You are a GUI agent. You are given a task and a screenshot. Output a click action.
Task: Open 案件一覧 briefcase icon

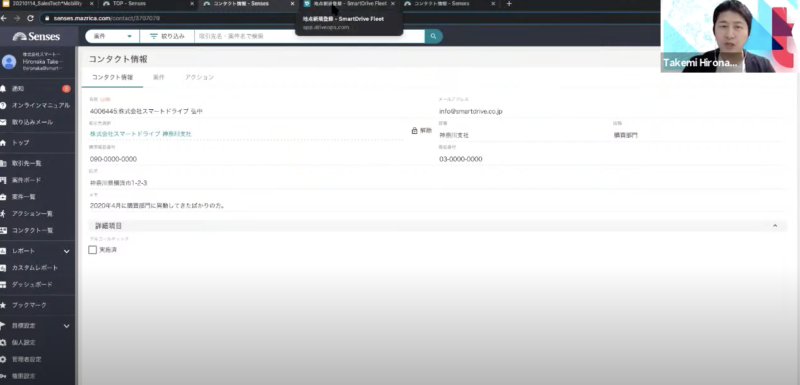3,197
